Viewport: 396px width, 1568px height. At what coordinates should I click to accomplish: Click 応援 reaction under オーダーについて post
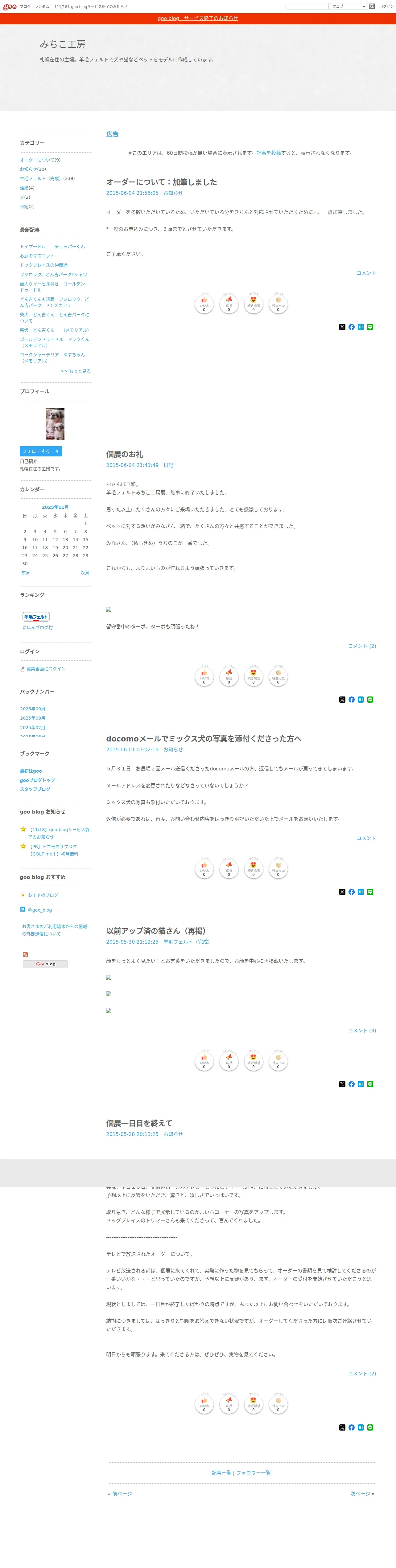tap(229, 303)
